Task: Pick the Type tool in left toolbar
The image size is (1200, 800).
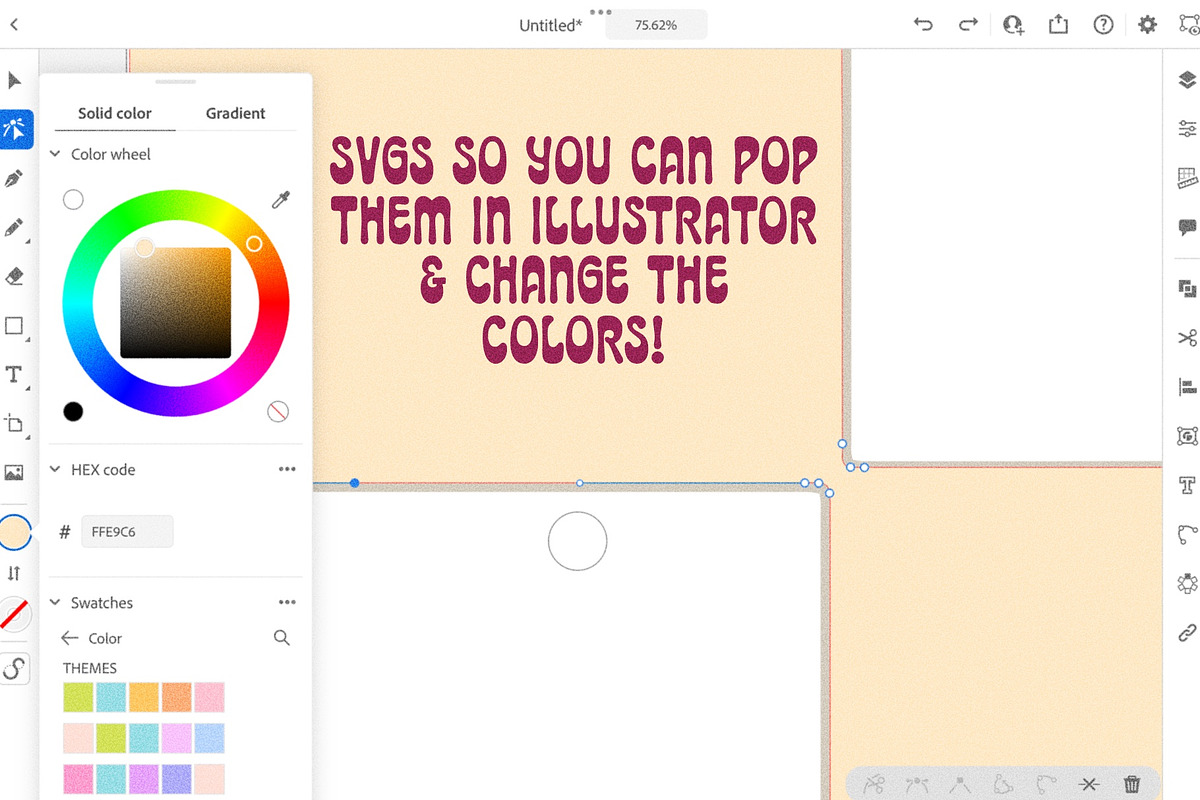Action: (x=14, y=375)
